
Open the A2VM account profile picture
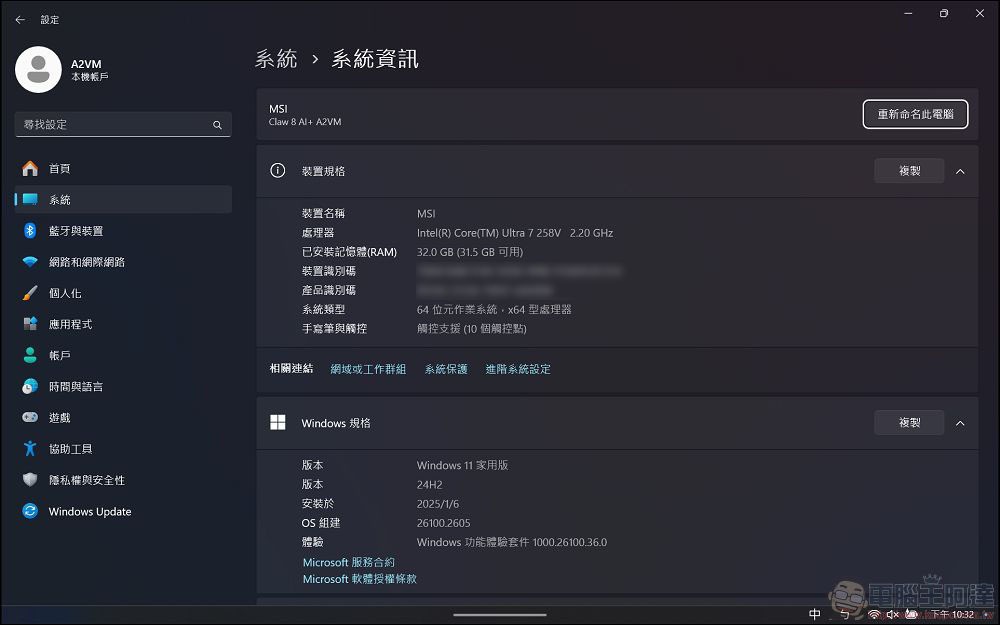click(38, 70)
